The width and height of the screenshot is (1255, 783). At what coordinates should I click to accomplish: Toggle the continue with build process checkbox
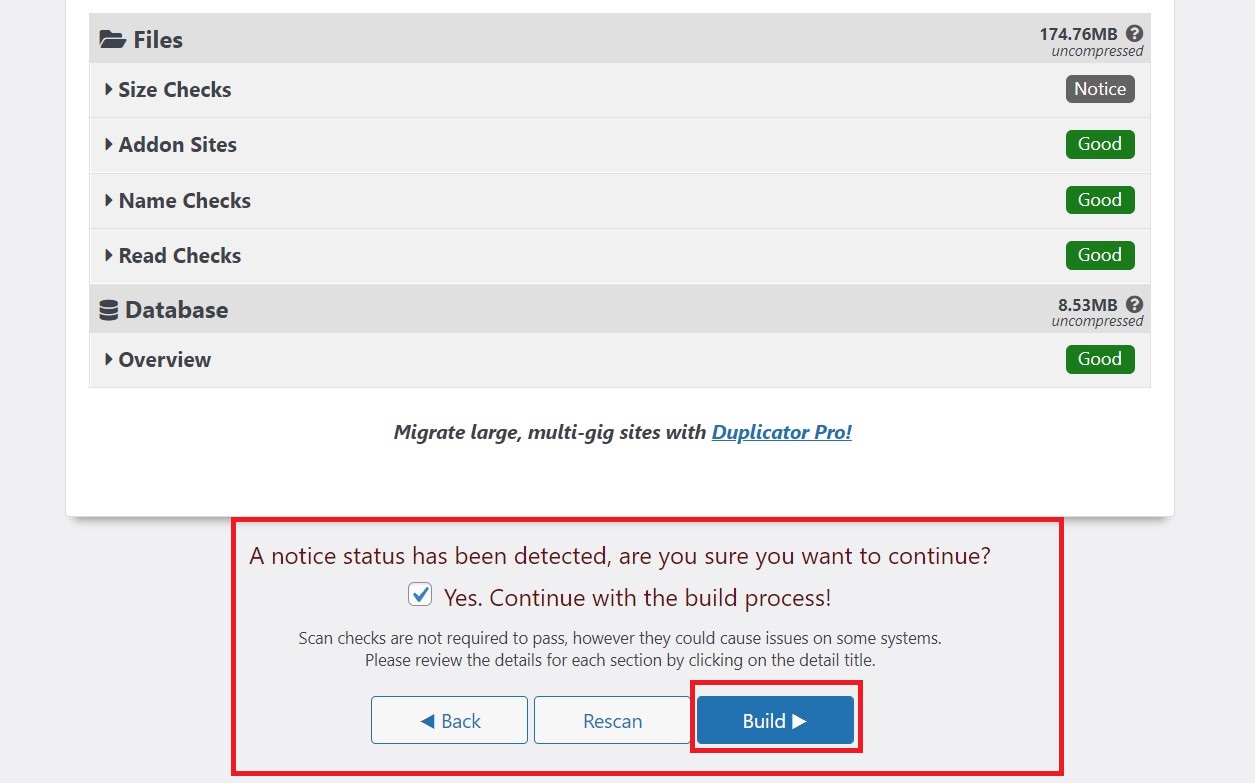(x=420, y=596)
